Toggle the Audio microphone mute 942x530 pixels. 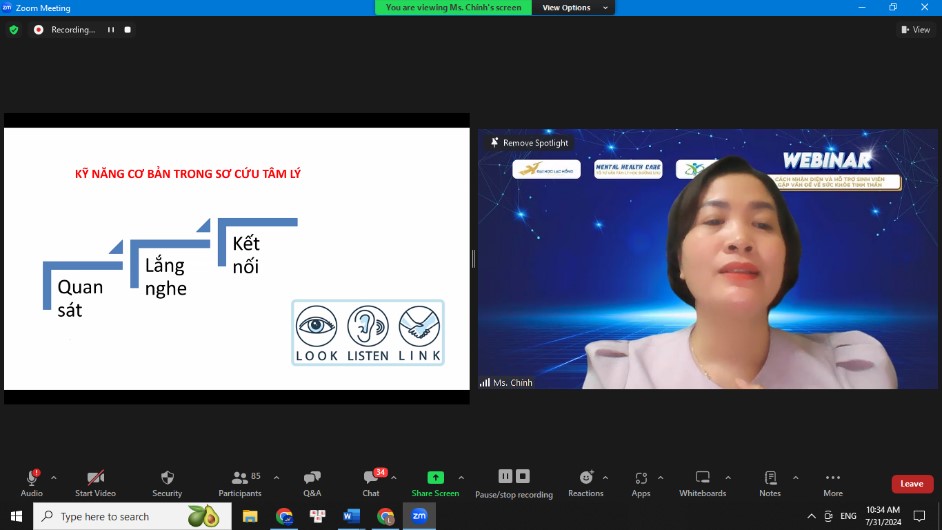click(32, 478)
